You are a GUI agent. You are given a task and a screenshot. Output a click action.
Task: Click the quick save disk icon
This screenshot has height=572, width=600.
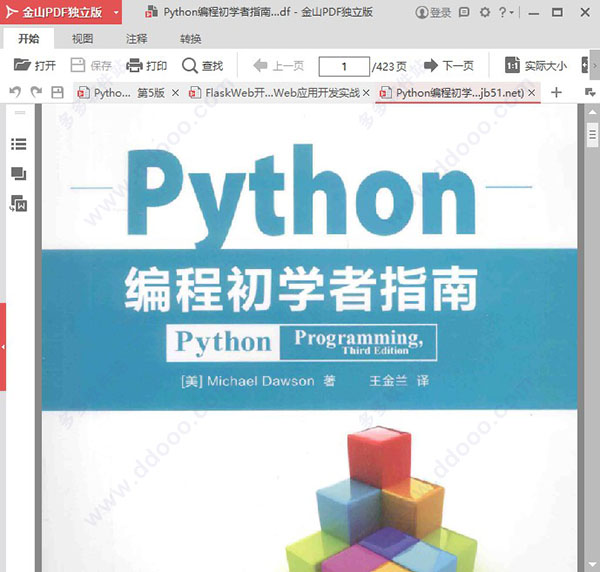(x=57, y=92)
